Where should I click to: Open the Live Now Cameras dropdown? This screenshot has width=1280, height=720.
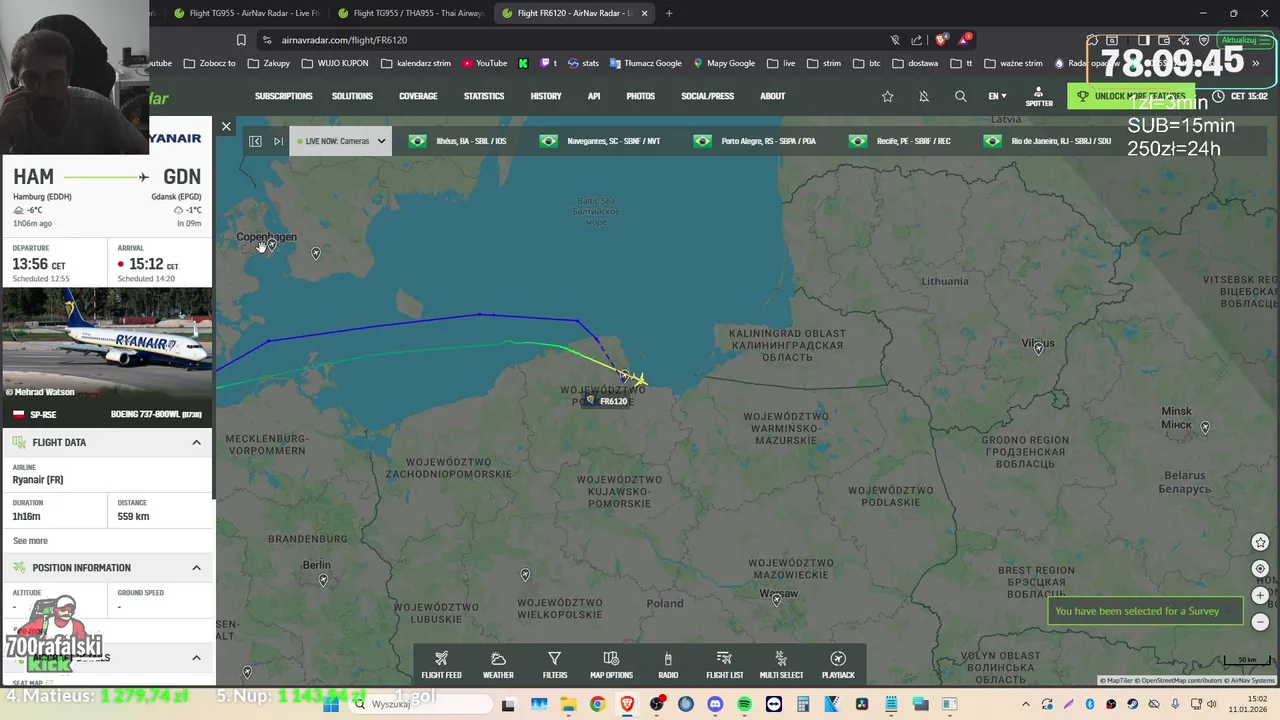pos(340,141)
